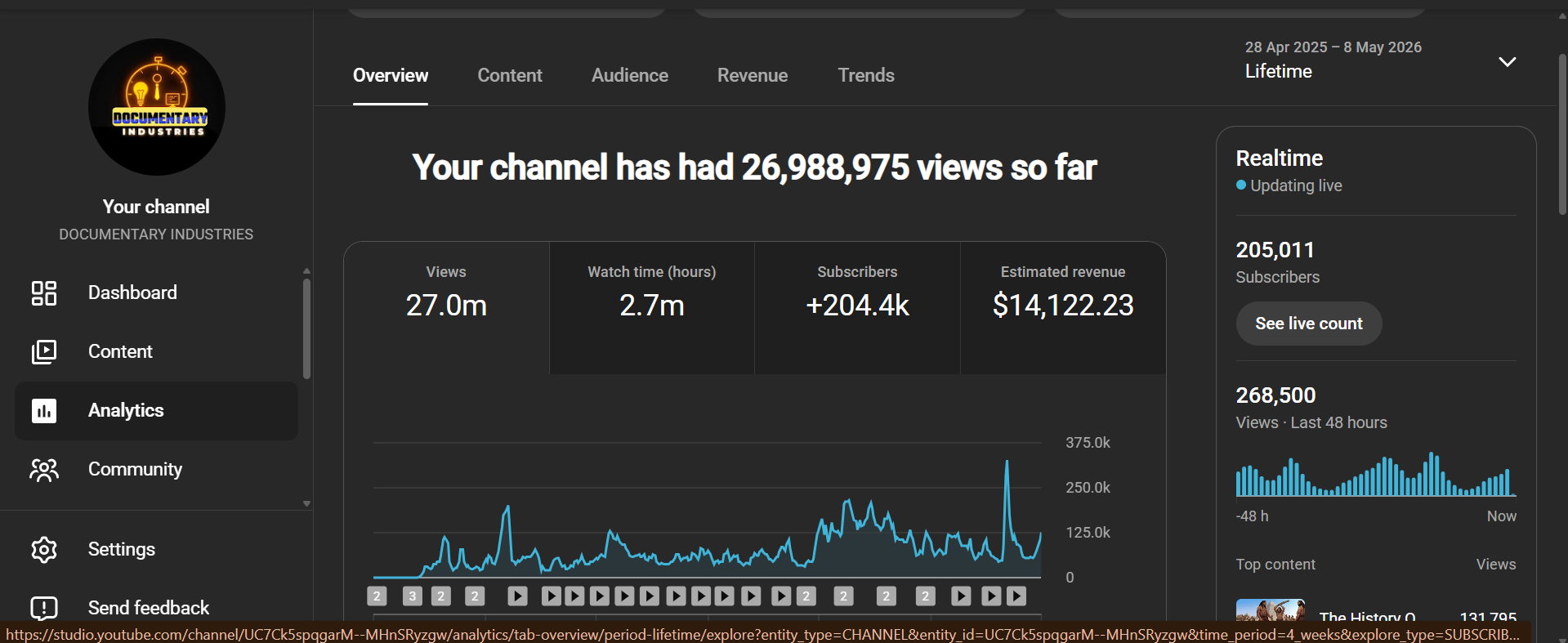This screenshot has height=643, width=1568.
Task: Click the Dashboard label in sidebar
Action: [132, 292]
